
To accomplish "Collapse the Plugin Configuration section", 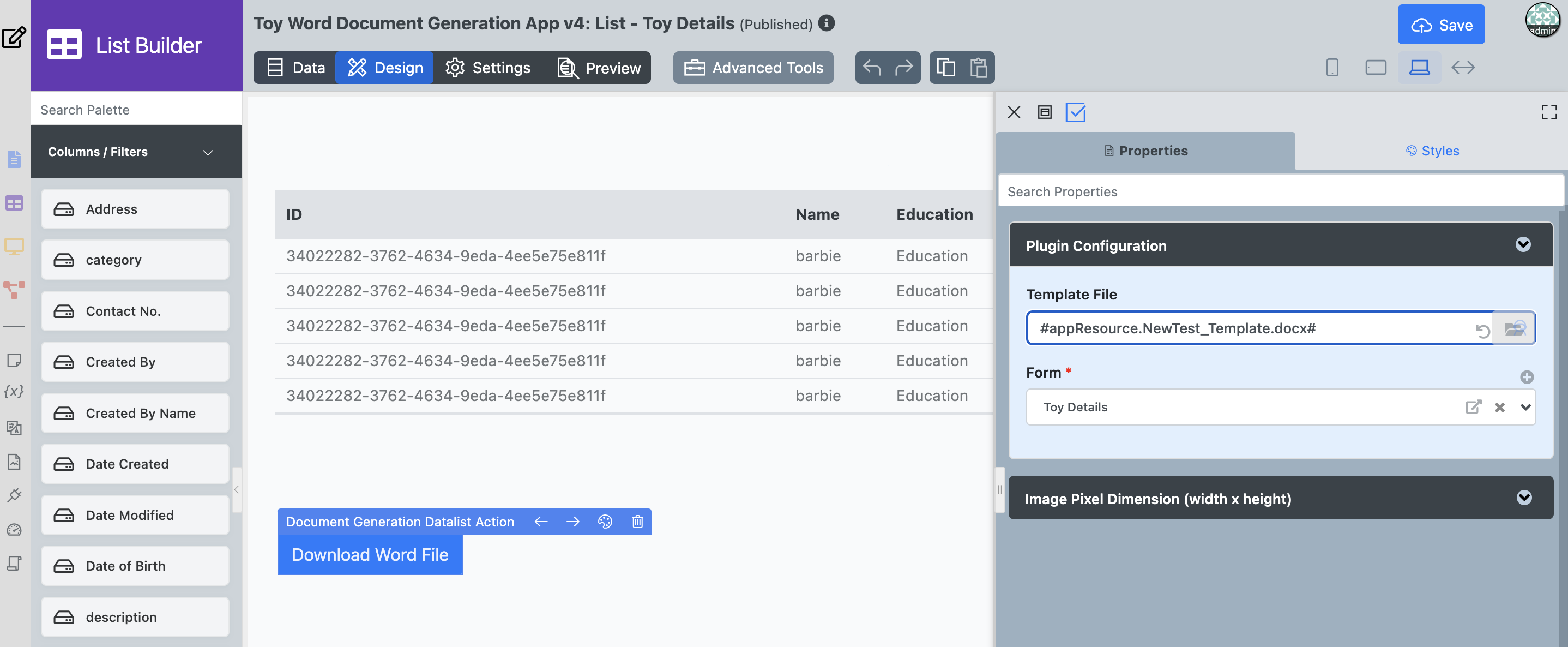I will point(1522,245).
